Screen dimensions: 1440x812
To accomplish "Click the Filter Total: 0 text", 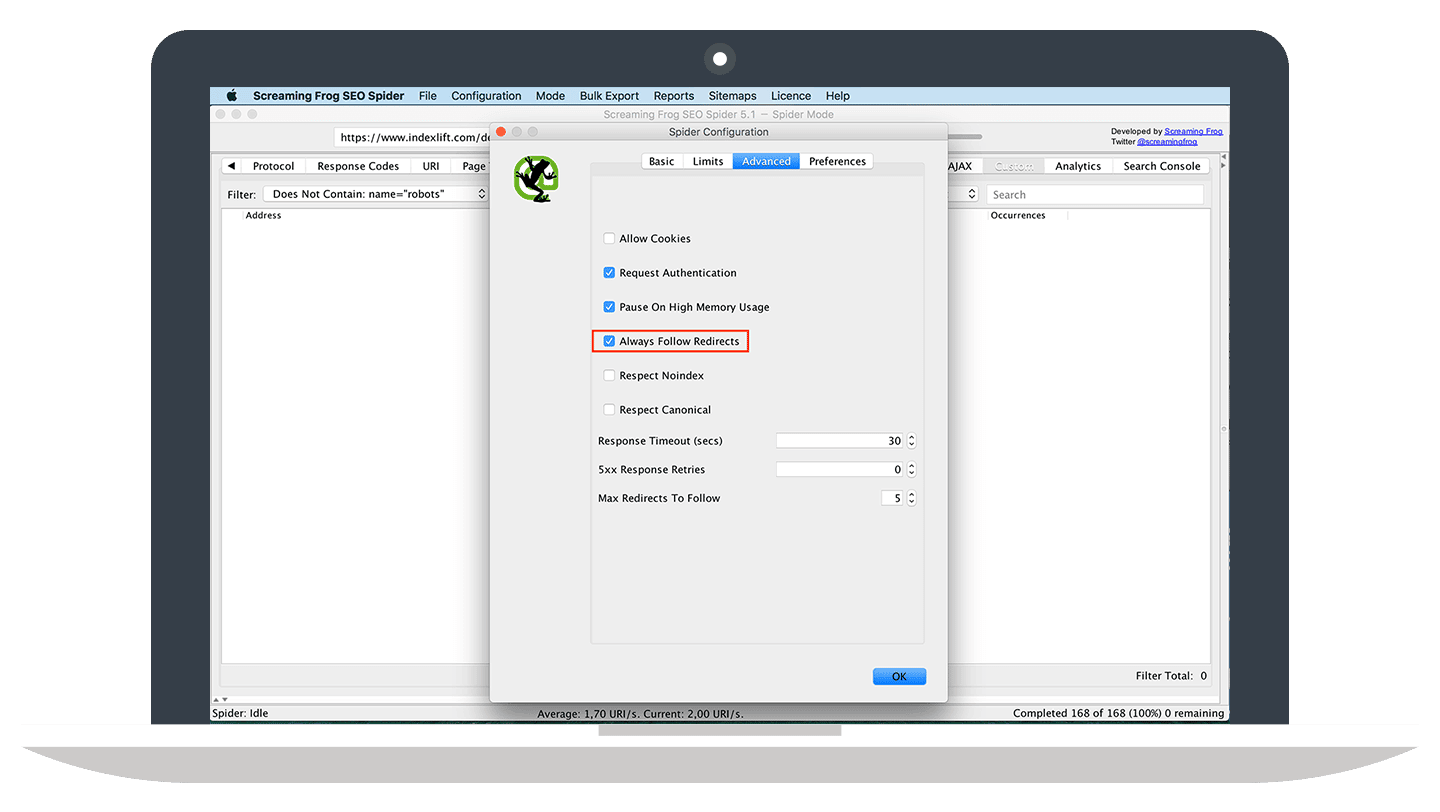I will pyautogui.click(x=1171, y=676).
